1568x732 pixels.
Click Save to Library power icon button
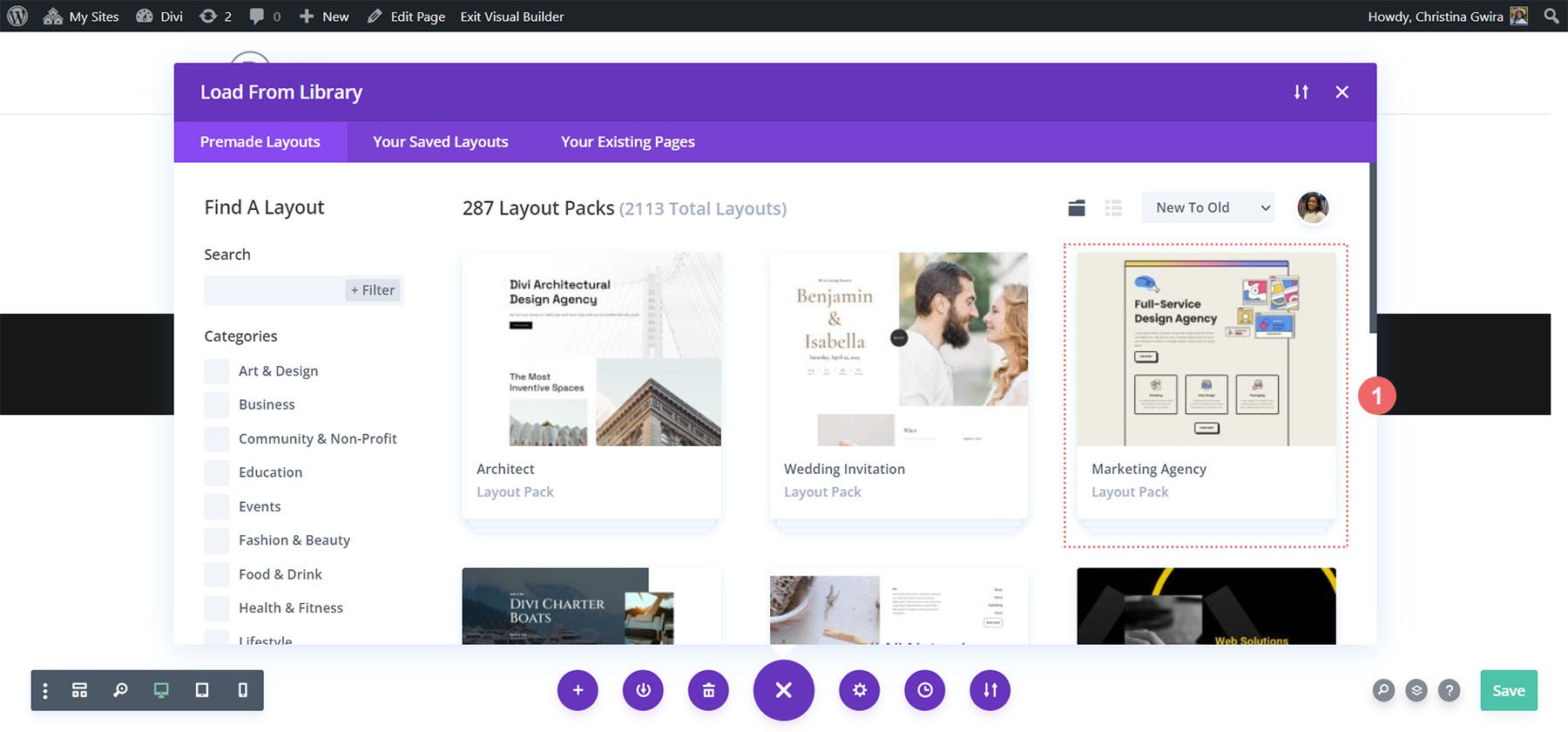coord(643,690)
